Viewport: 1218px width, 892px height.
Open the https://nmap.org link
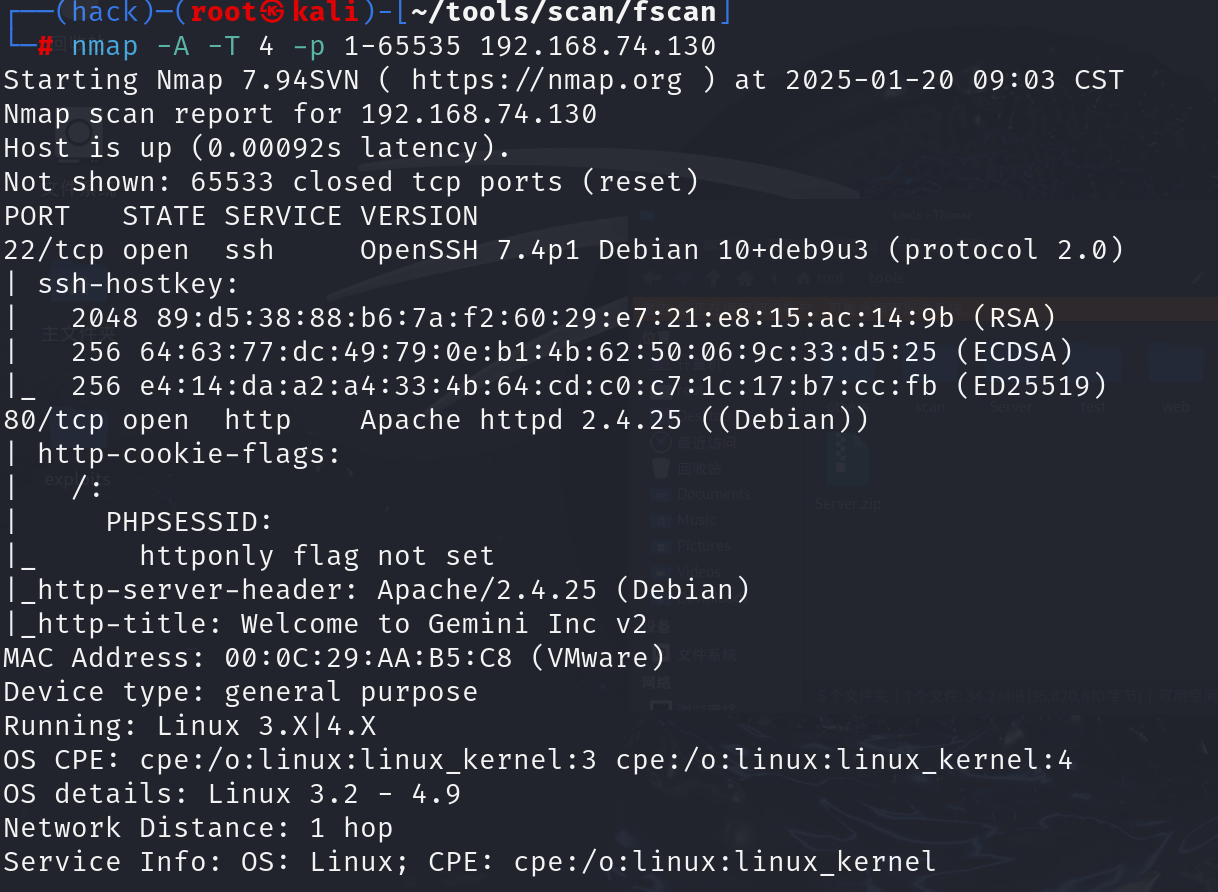[x=546, y=80]
